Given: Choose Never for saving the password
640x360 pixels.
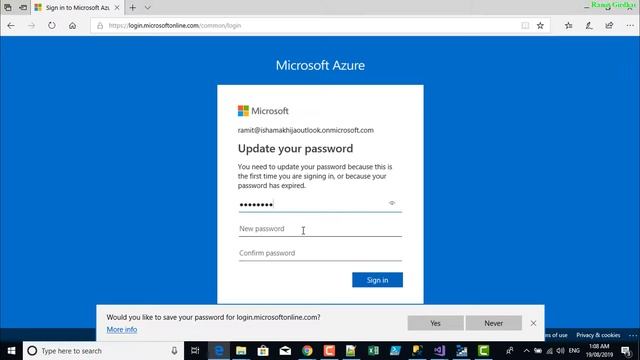Looking at the screenshot, I should coord(493,323).
